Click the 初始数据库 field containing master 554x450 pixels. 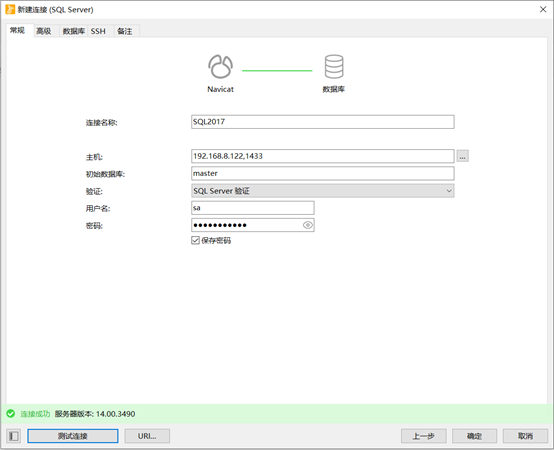pyautogui.click(x=323, y=173)
